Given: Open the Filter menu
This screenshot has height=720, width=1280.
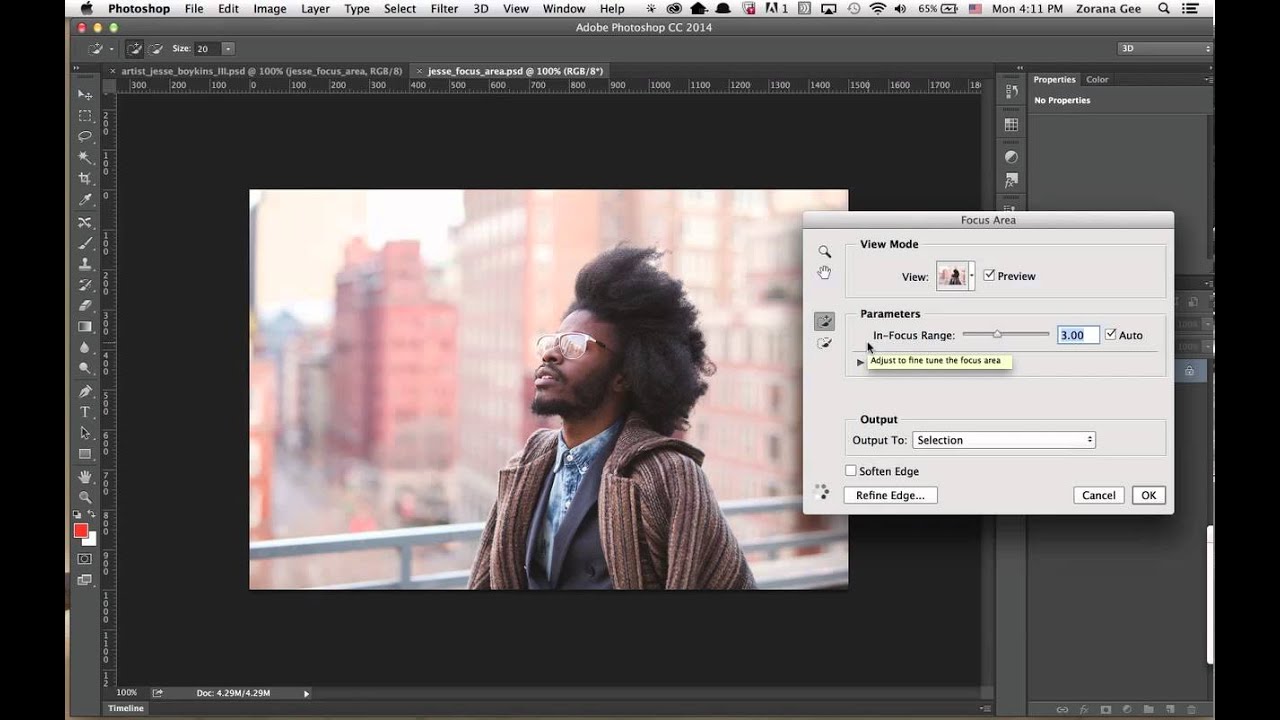Looking at the screenshot, I should (x=444, y=9).
